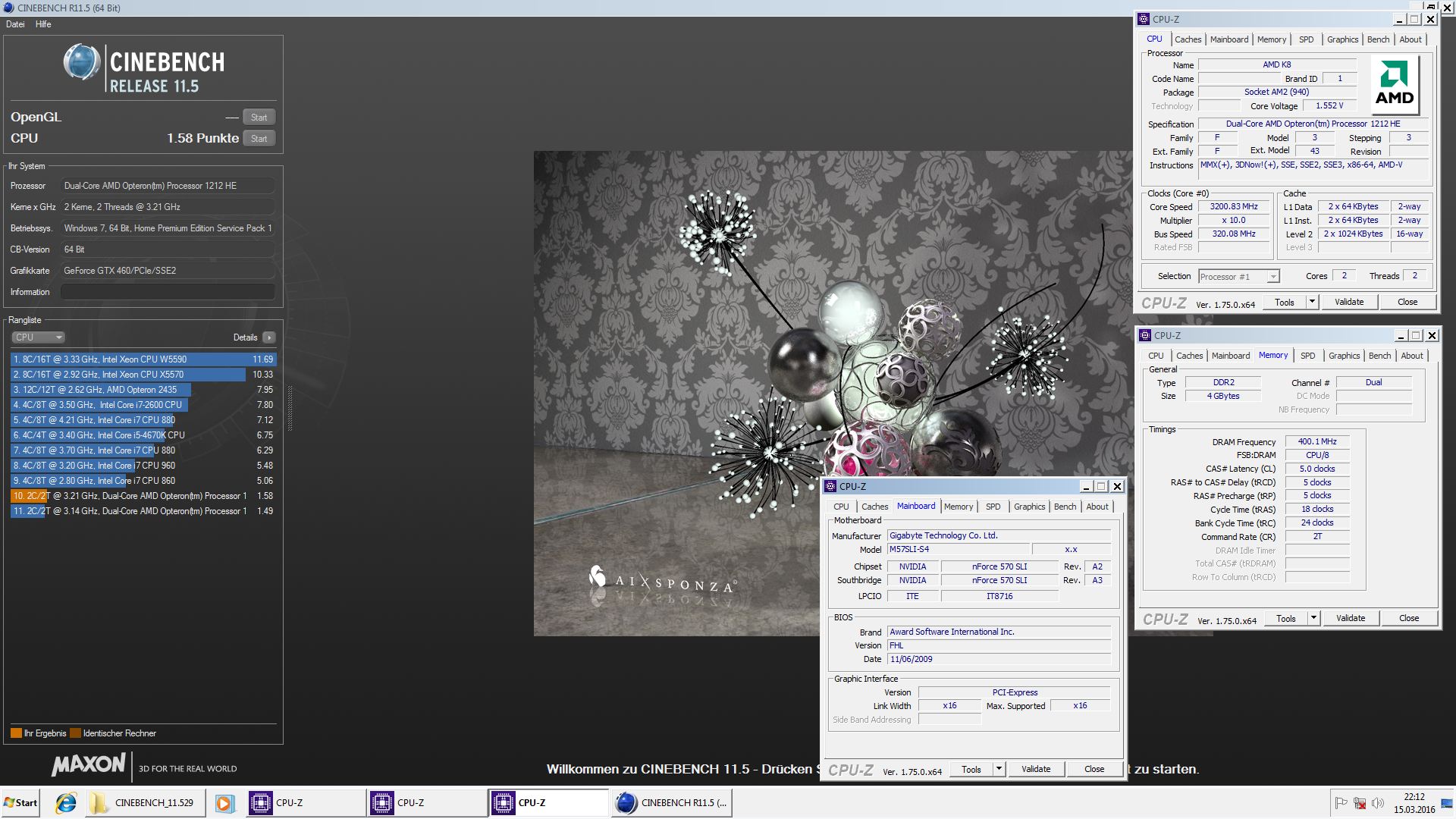Click CPU-Z title icon in Memory window
This screenshot has height=819, width=1456.
click(x=1145, y=335)
